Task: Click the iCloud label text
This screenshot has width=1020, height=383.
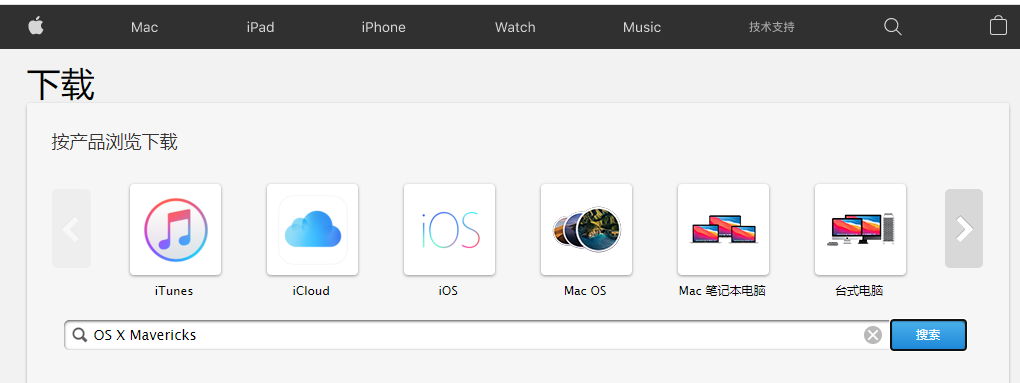Action: pyautogui.click(x=311, y=291)
